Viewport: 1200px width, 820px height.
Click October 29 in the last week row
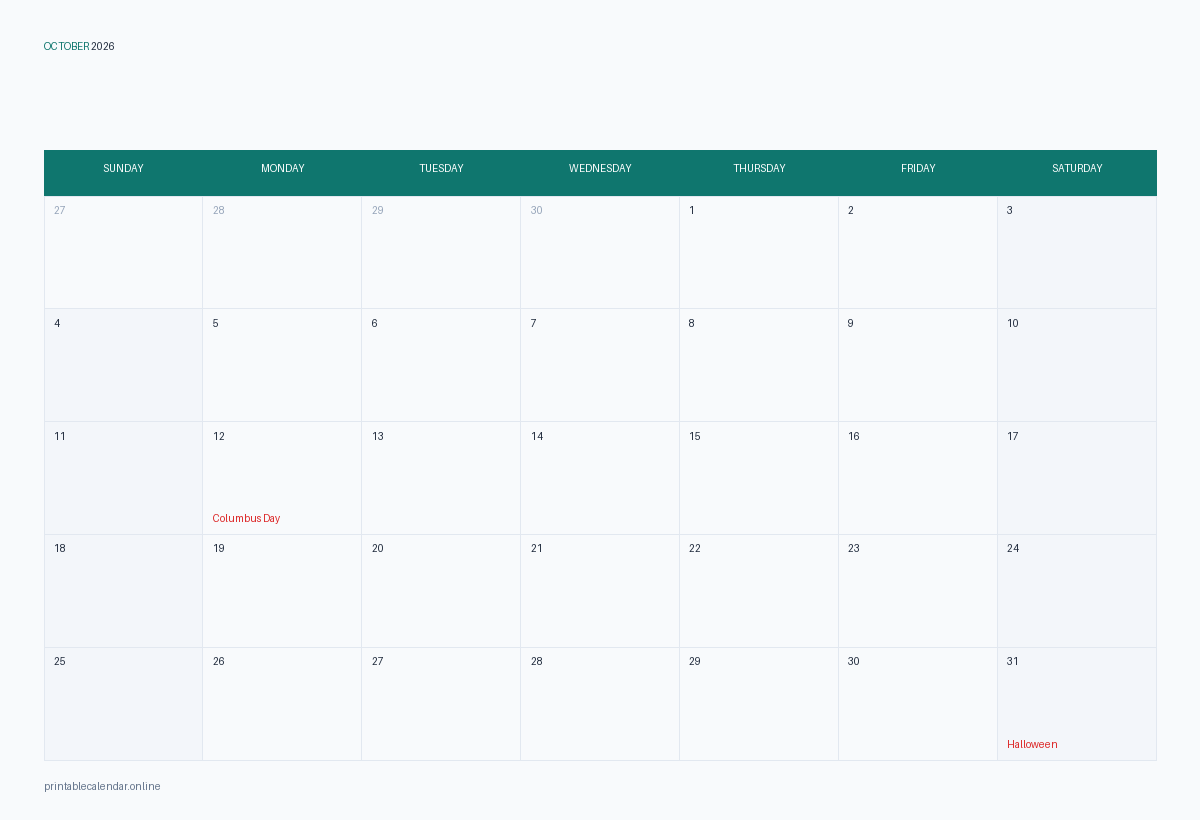pyautogui.click(x=695, y=661)
